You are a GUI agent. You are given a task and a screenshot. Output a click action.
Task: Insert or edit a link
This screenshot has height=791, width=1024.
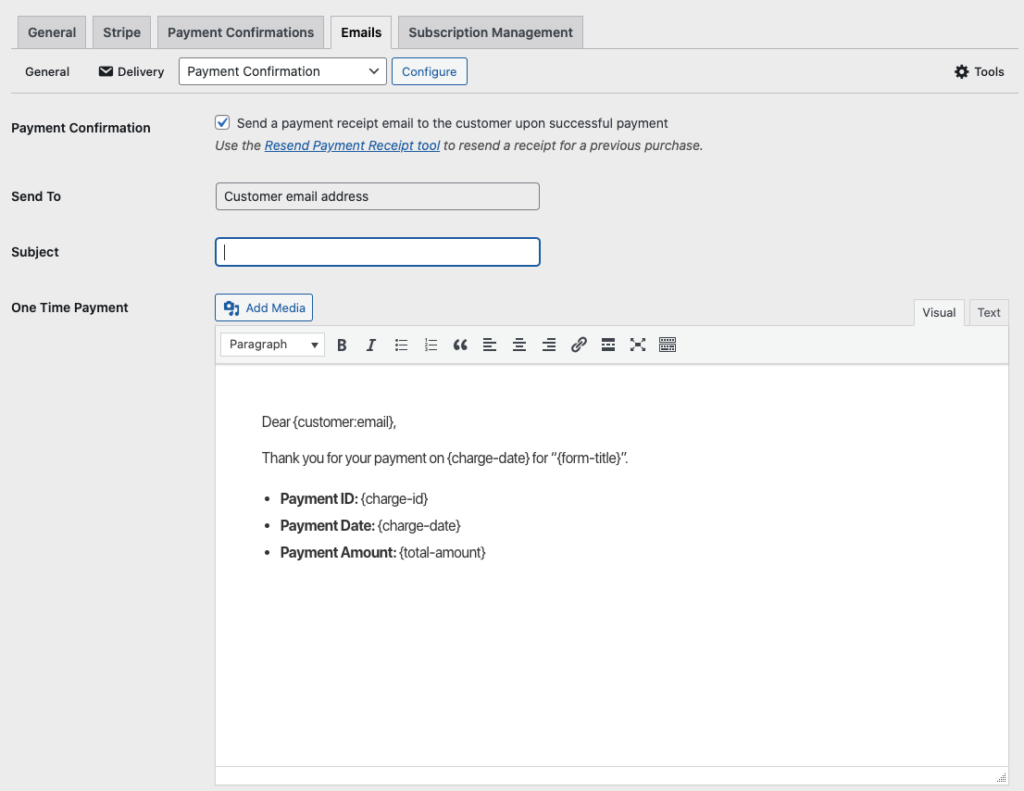click(x=578, y=345)
